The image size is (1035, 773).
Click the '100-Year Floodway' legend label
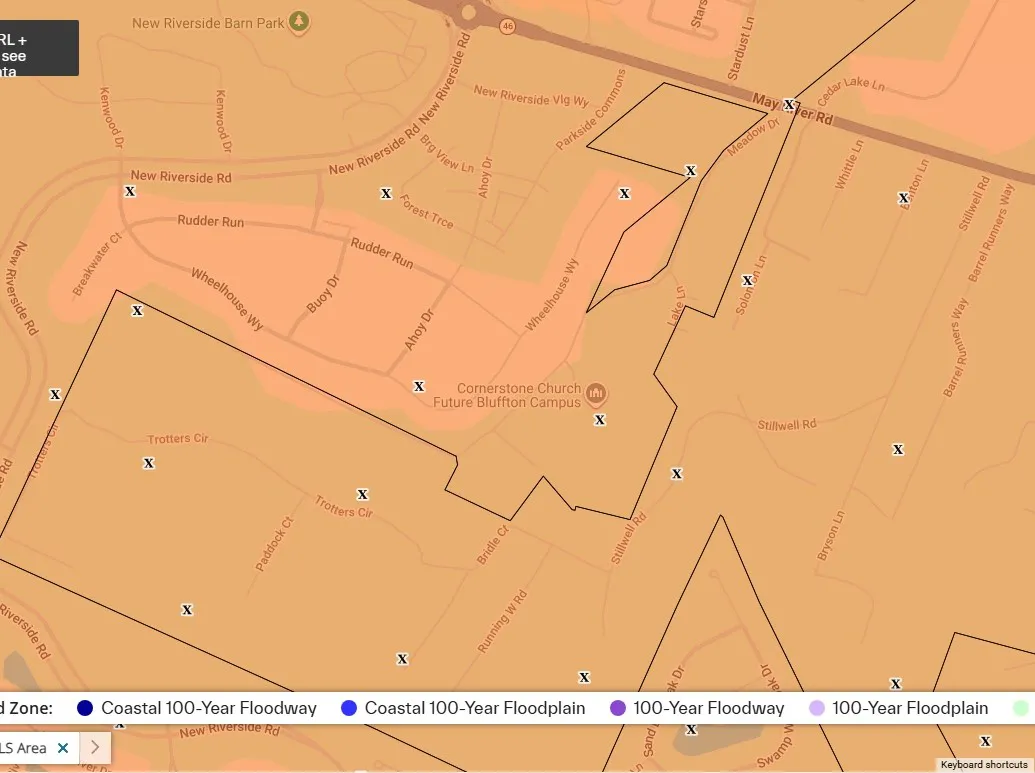point(709,708)
